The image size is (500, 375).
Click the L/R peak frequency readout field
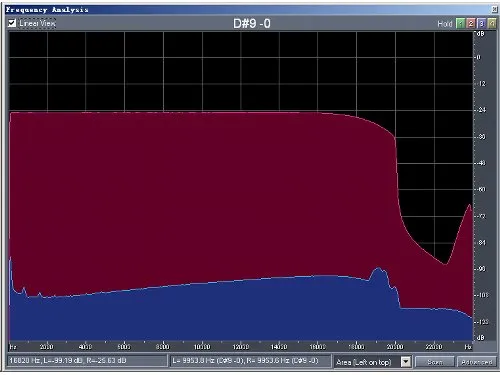tap(250, 361)
